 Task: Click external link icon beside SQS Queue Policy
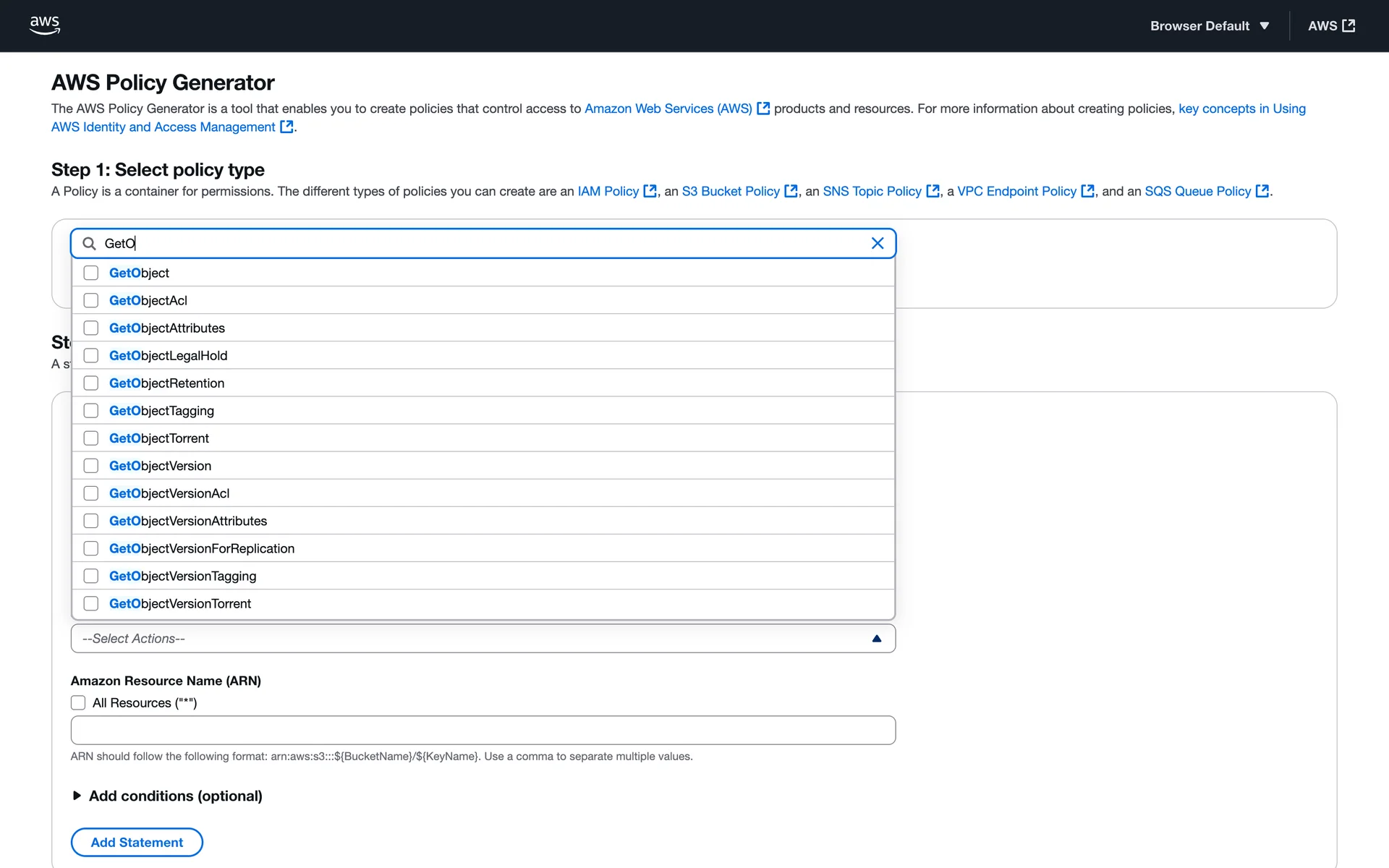pyautogui.click(x=1262, y=191)
